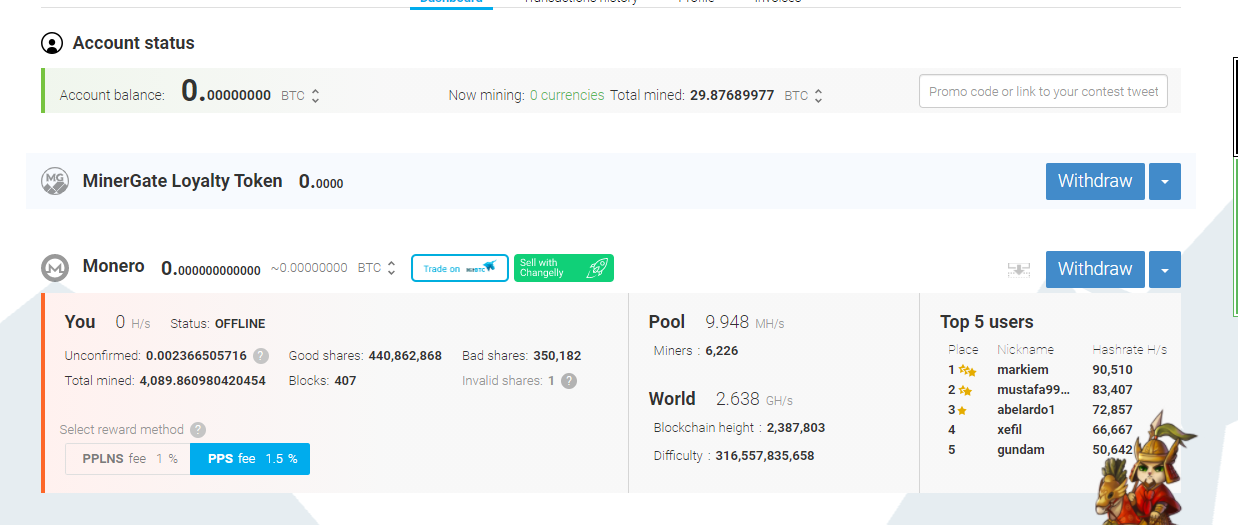Withdraw MinerGate Loyalty Token
This screenshot has width=1238, height=525.
pos(1095,181)
